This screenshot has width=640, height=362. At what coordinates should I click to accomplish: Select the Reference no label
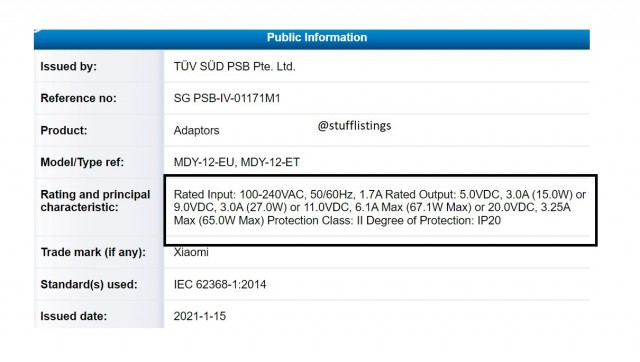[x=78, y=98]
